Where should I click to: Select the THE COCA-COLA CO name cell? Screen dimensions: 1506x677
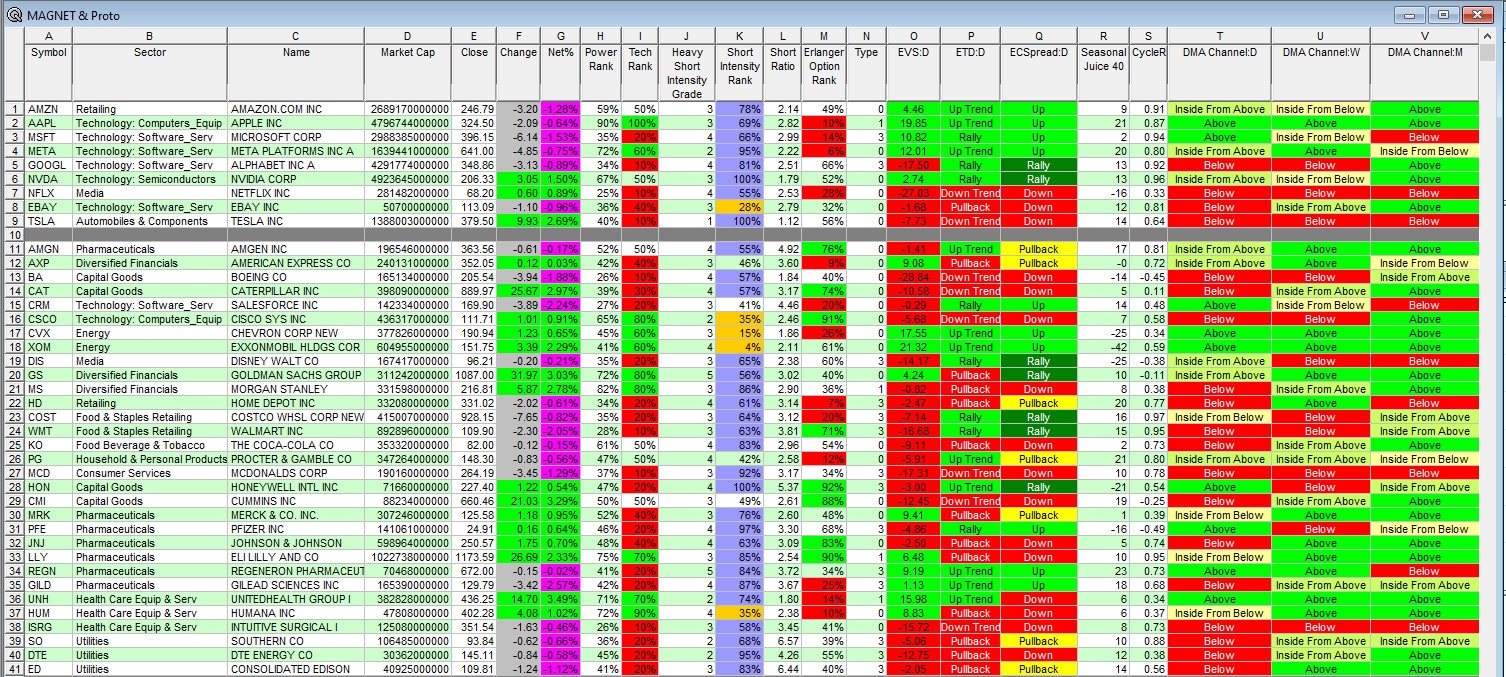[296, 445]
